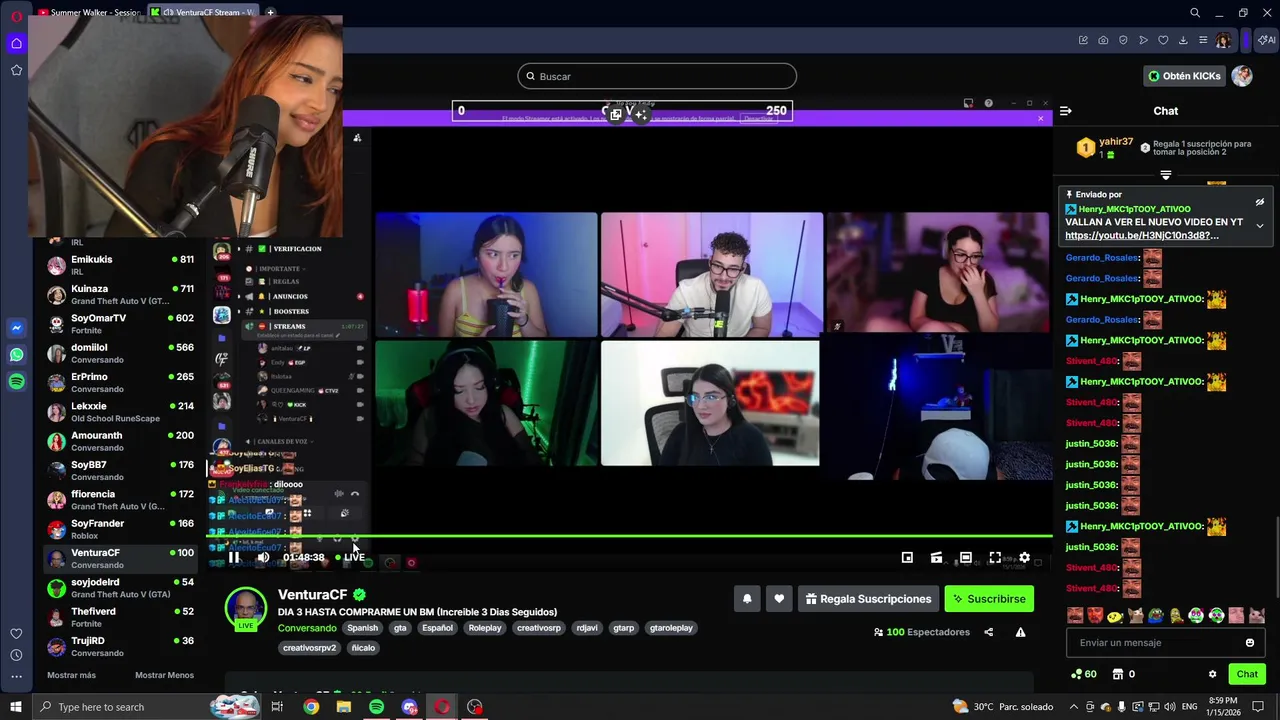Report the stream with warning icon
This screenshot has height=720, width=1280.
click(x=1020, y=632)
